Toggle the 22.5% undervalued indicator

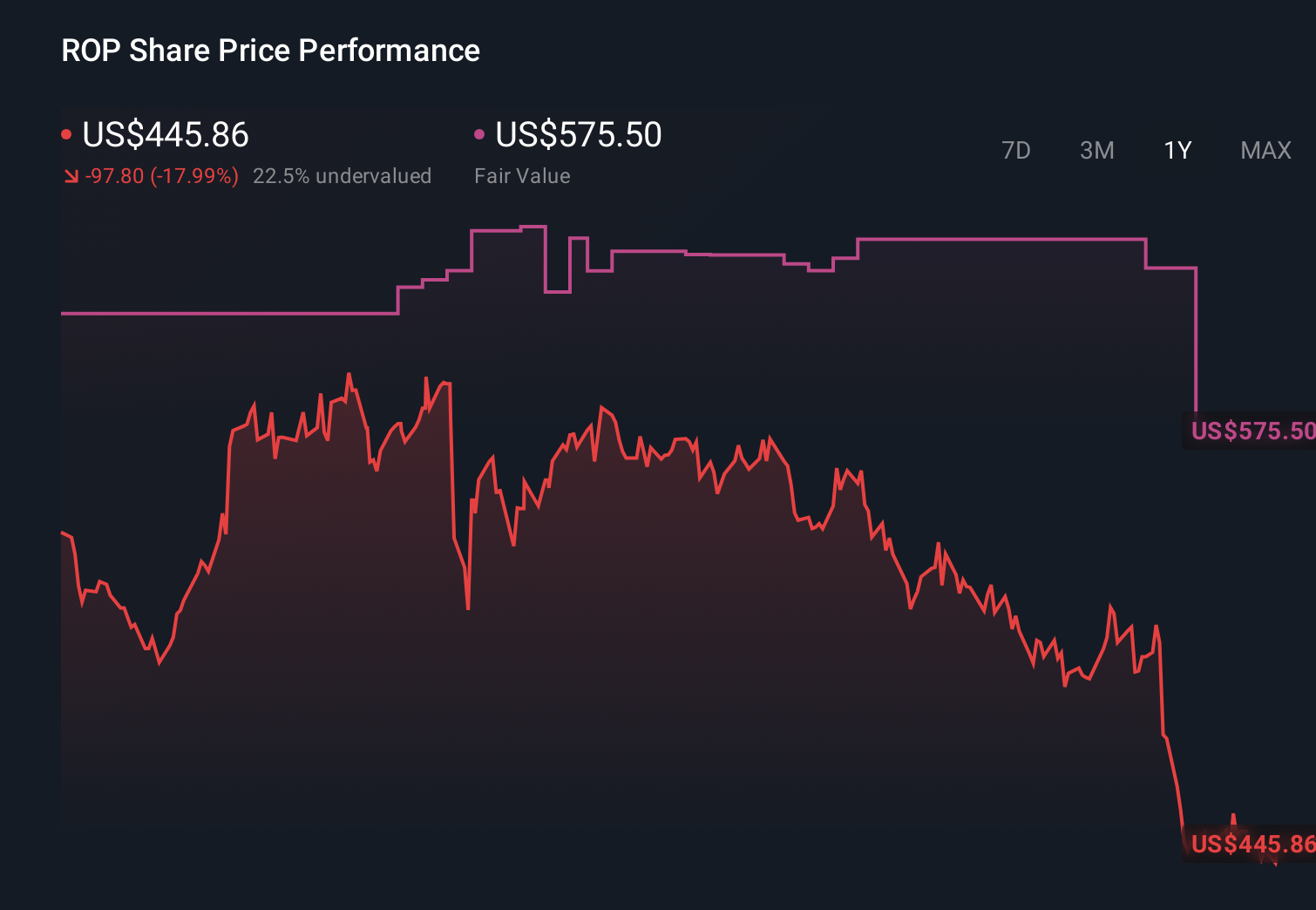[343, 176]
